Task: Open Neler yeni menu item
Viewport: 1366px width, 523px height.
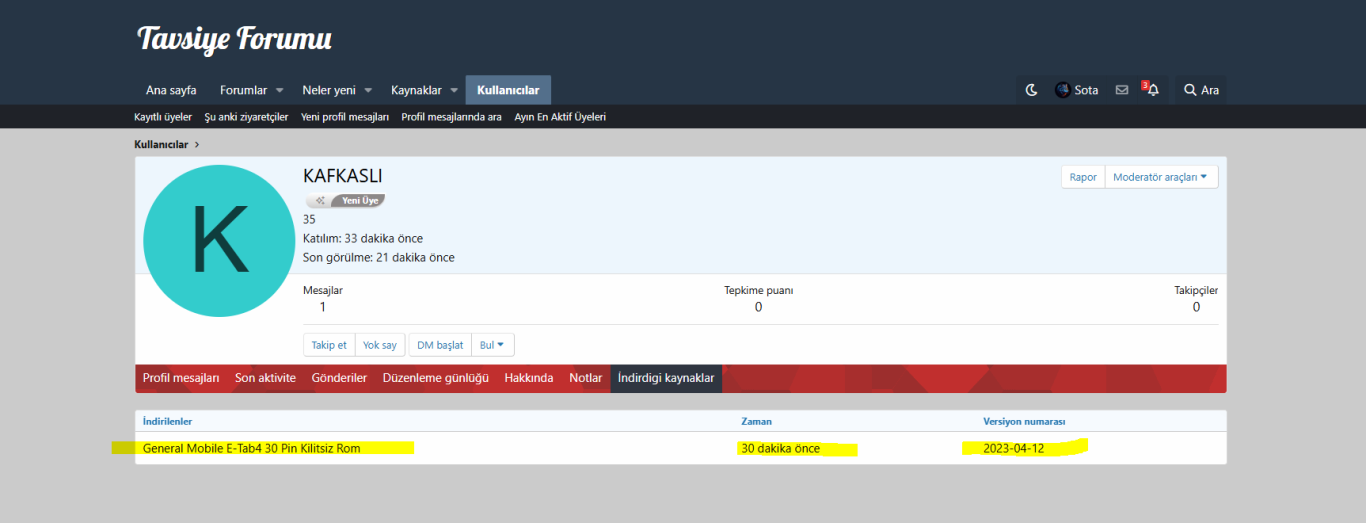Action: [329, 90]
